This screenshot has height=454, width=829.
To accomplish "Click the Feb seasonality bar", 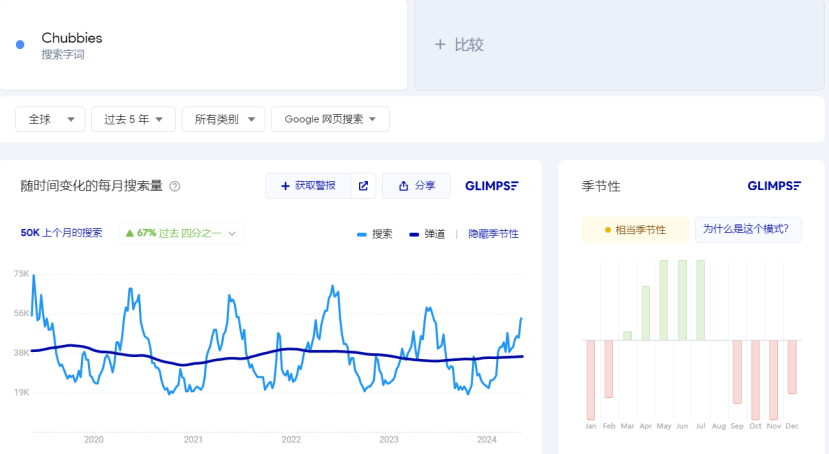I will coord(609,369).
